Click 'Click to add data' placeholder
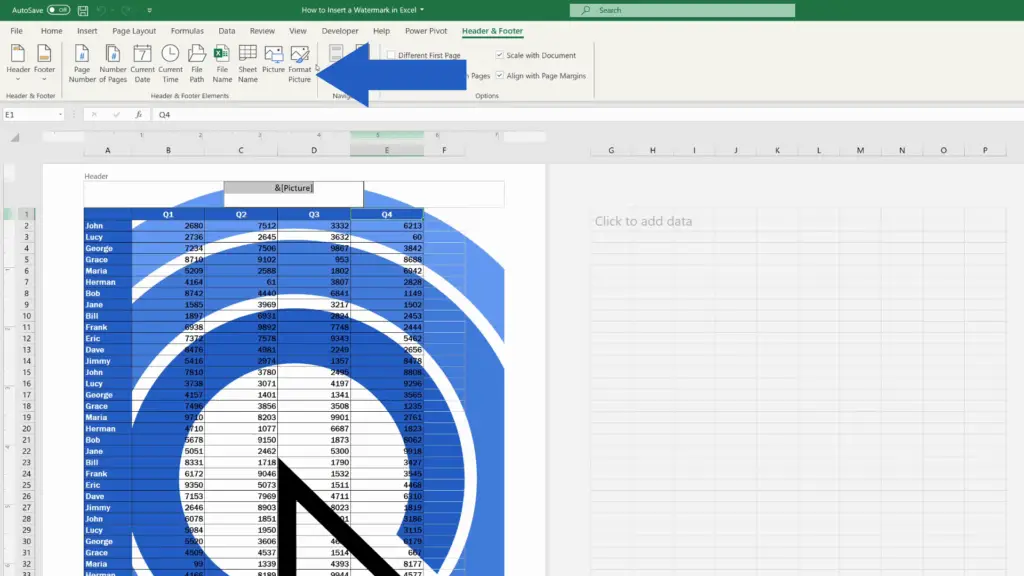 643,221
